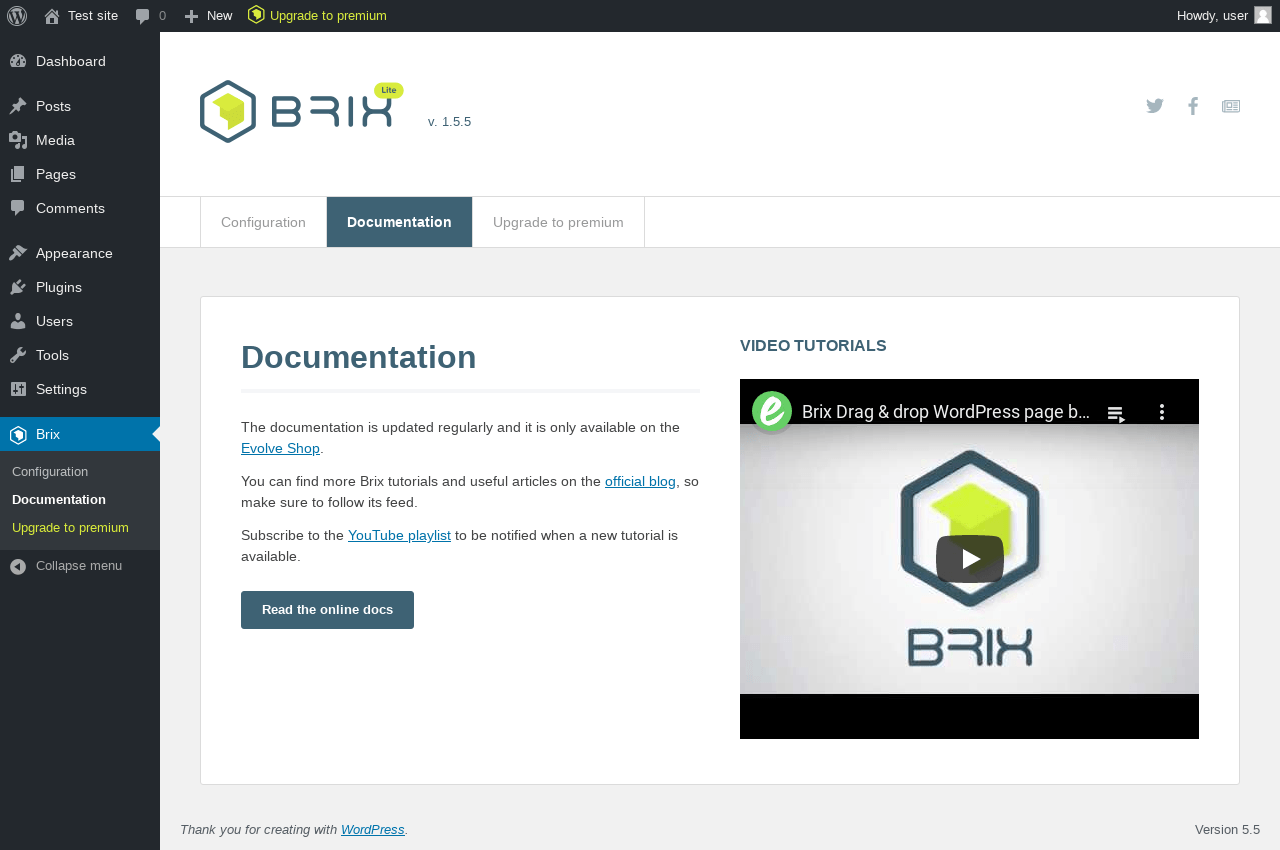Click the Version 5.5 footer text
This screenshot has height=850, width=1280.
click(1227, 829)
